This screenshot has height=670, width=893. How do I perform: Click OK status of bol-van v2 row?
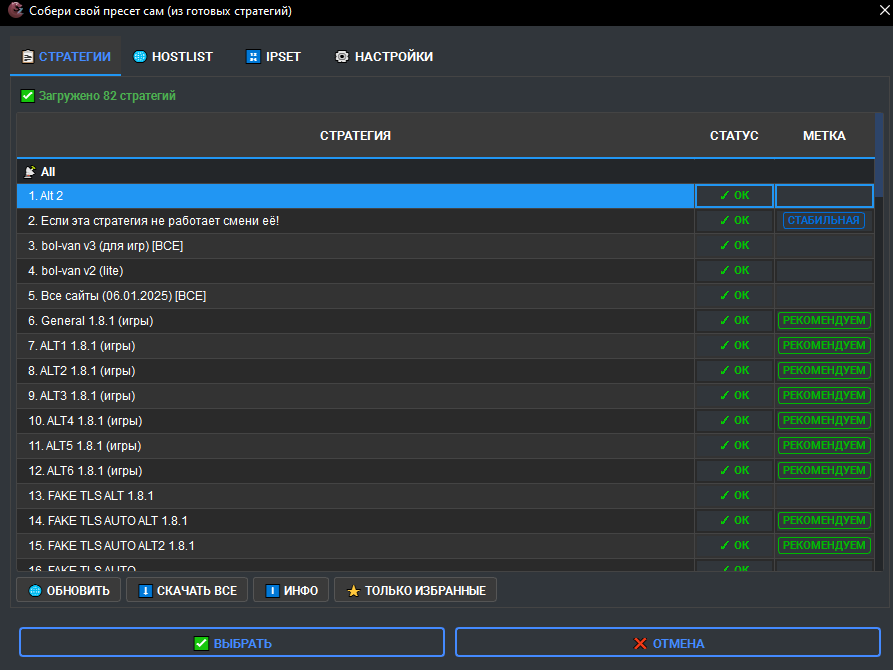point(734,271)
